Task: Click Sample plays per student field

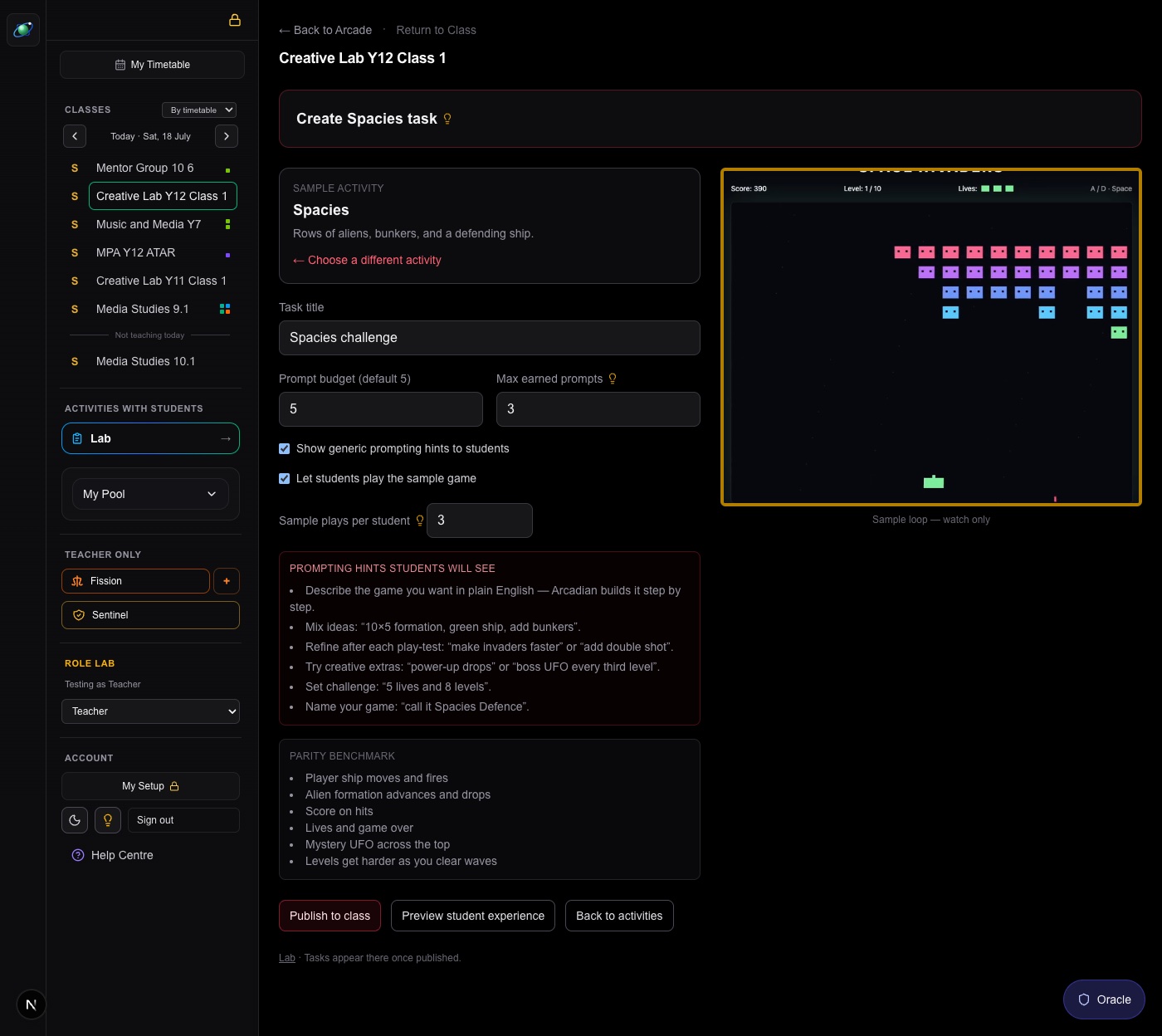Action: [x=480, y=520]
